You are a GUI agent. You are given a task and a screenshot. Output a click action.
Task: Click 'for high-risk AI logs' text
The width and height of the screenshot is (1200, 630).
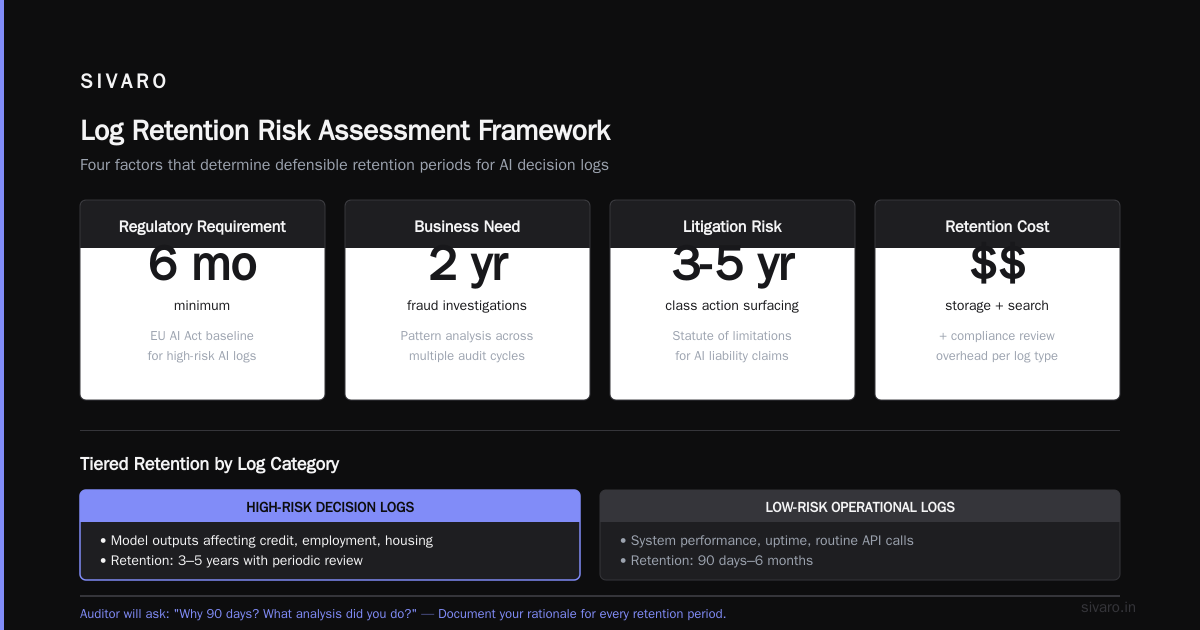click(x=202, y=356)
